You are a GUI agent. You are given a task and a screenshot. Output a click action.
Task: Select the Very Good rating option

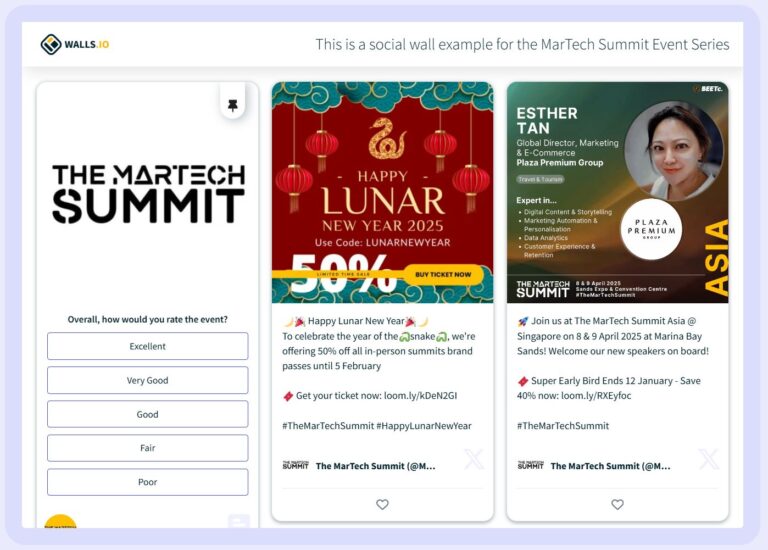[147, 380]
